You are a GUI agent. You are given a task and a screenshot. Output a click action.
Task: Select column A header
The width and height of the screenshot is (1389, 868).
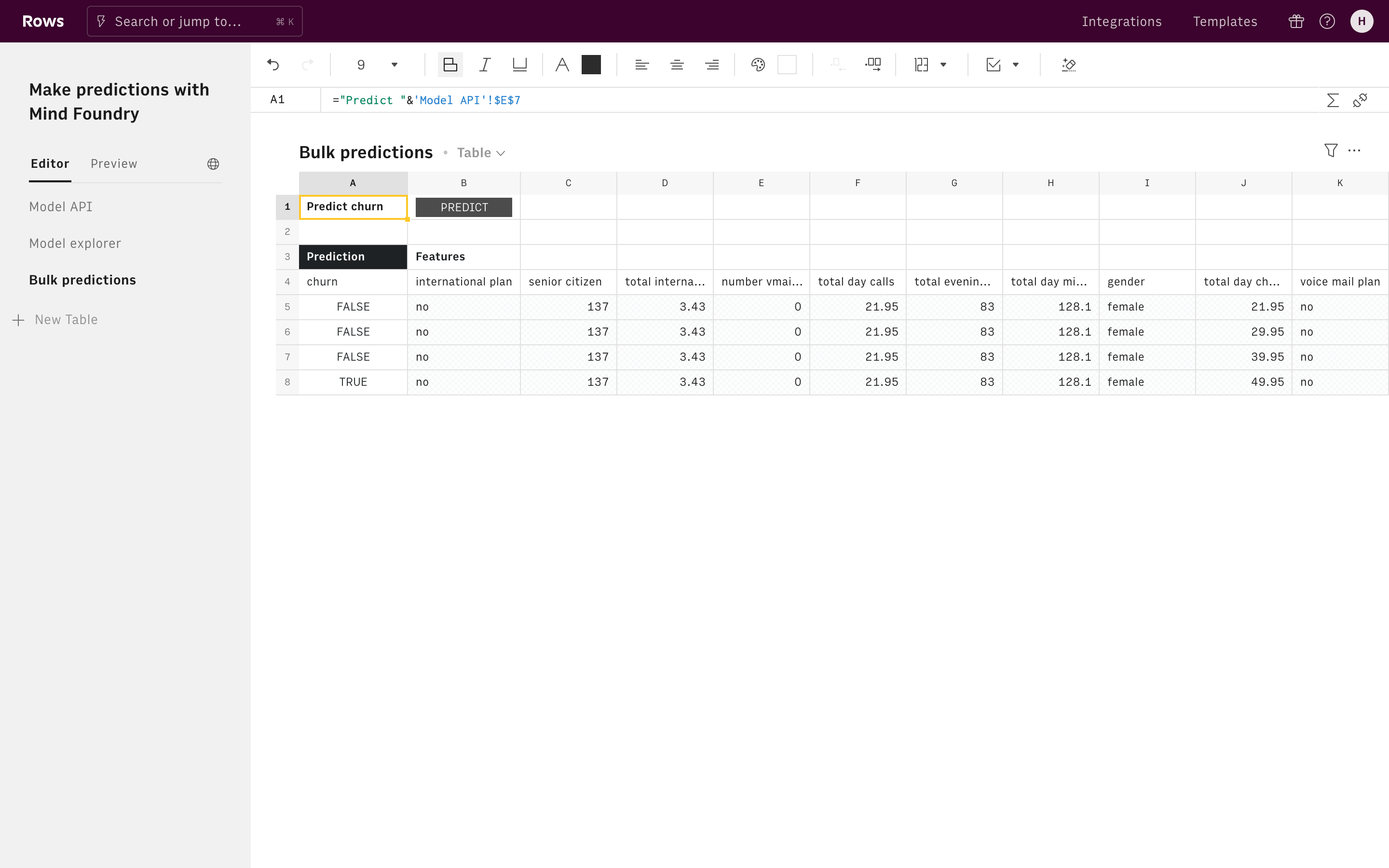tap(353, 183)
